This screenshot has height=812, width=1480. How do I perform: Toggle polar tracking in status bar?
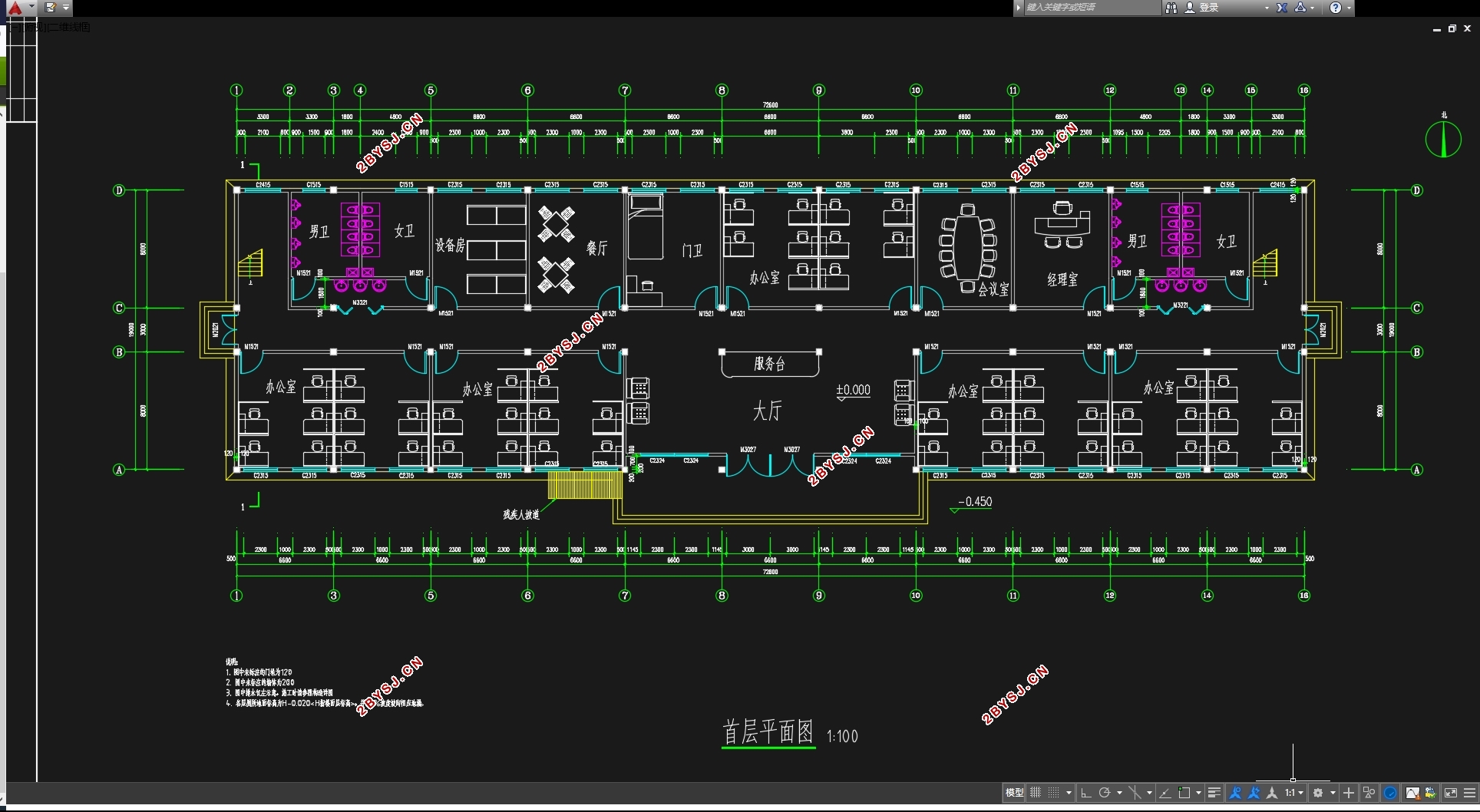[x=1105, y=793]
